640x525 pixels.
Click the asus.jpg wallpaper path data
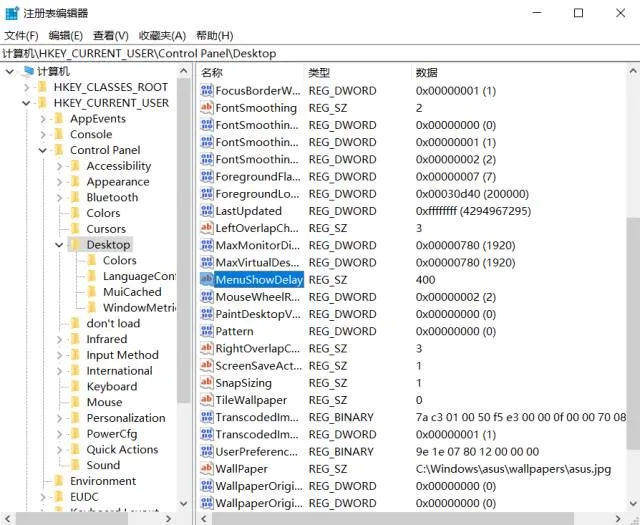click(513, 469)
